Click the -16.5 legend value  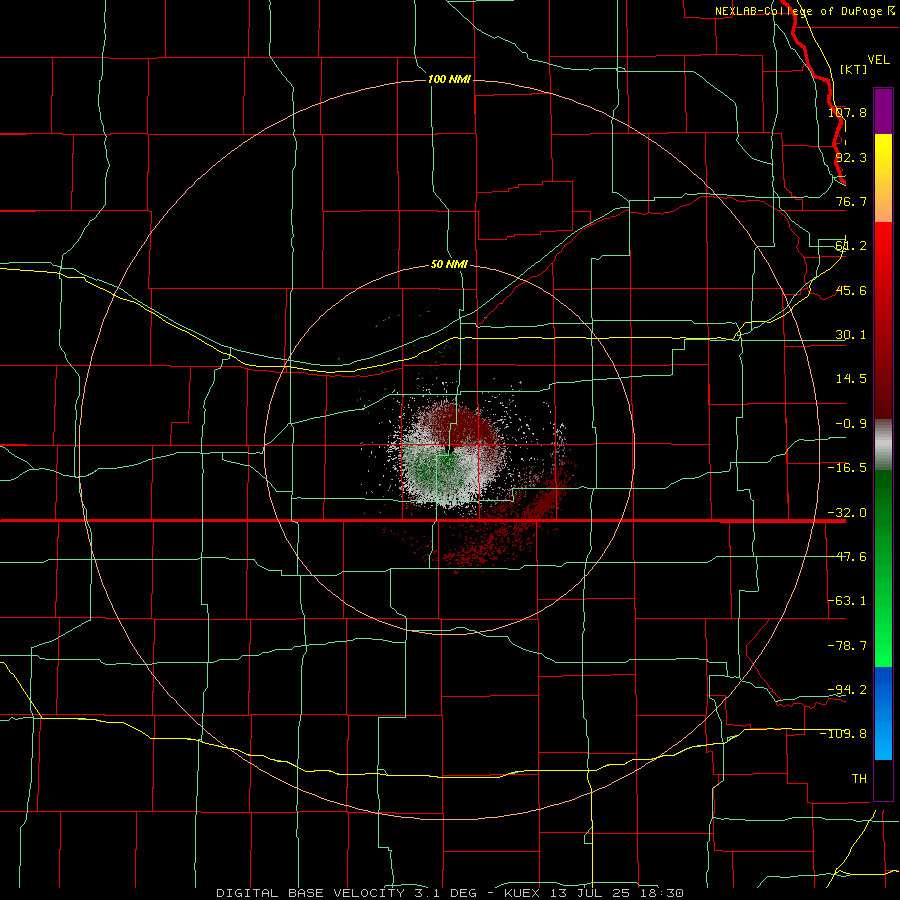click(x=847, y=468)
